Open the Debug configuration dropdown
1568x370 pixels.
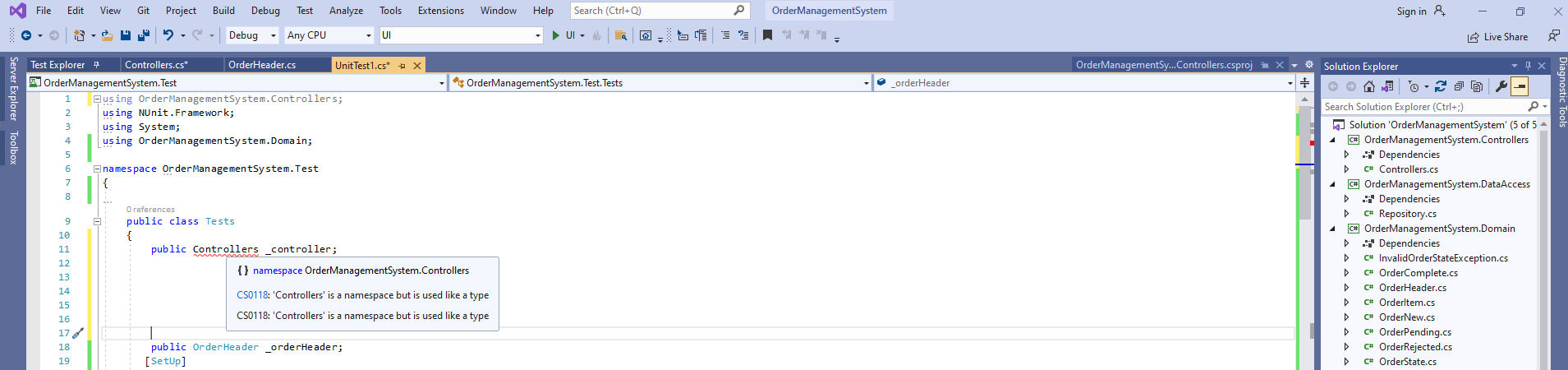click(x=252, y=35)
